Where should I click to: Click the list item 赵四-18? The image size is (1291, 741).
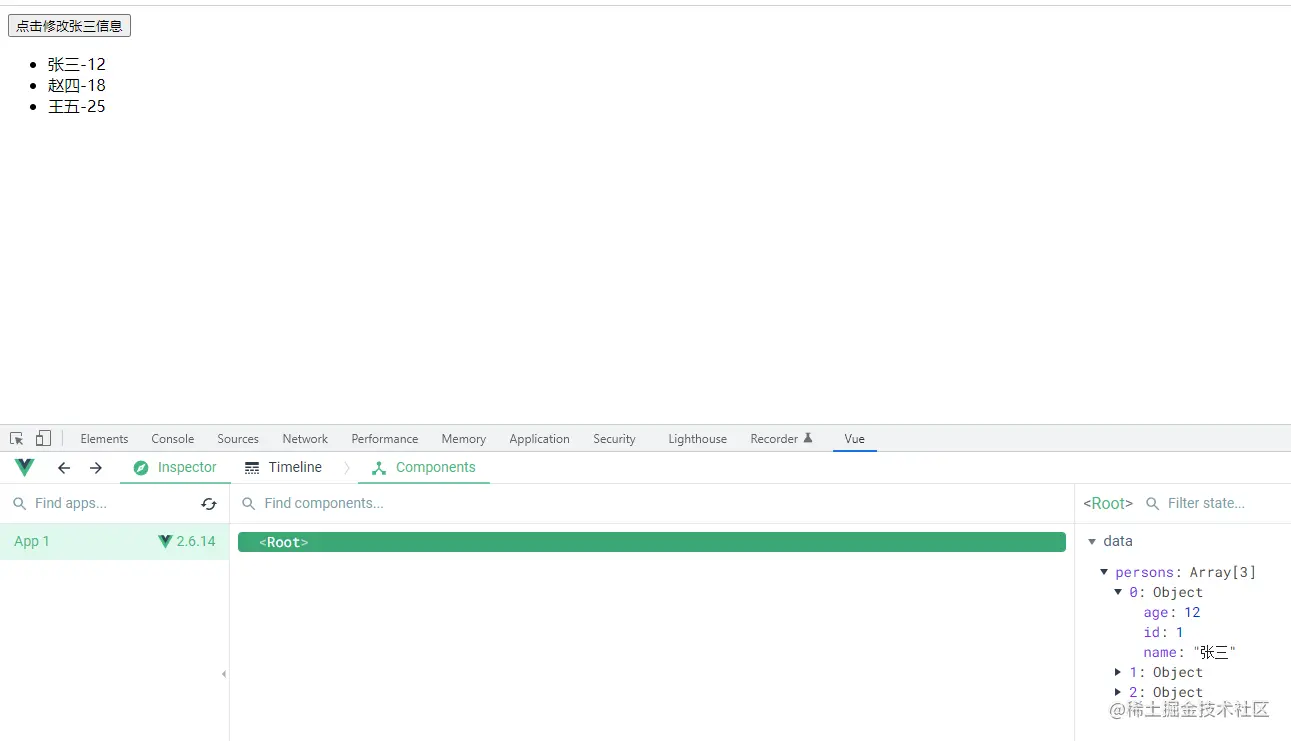[77, 85]
